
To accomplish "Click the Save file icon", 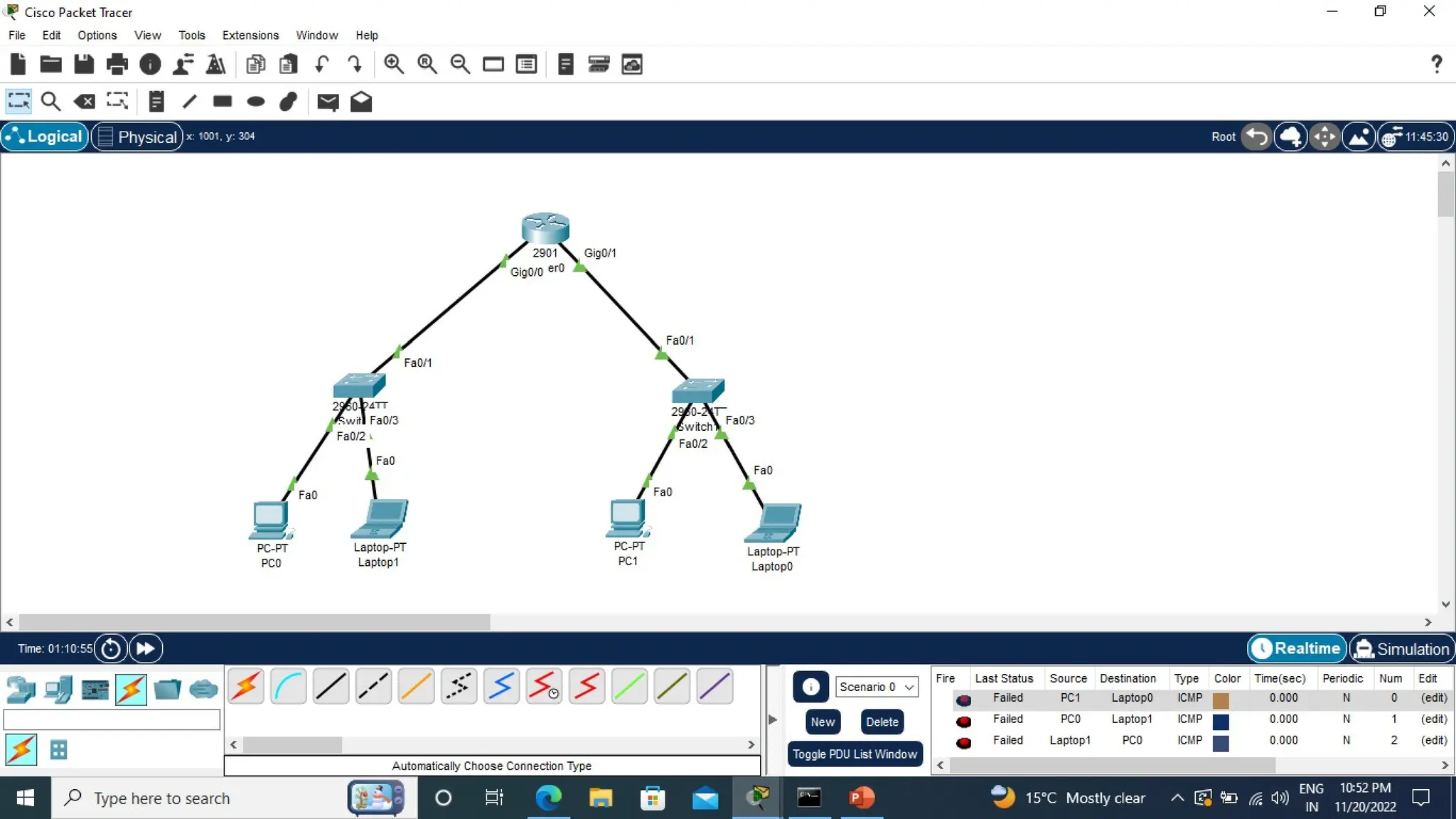I will [84, 65].
